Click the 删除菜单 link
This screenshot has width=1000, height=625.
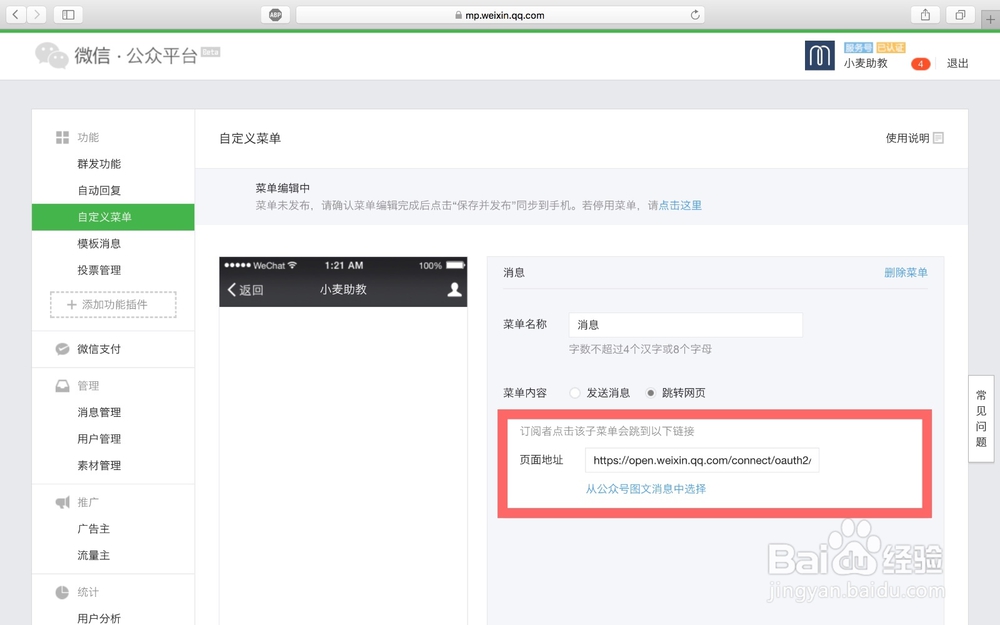click(x=905, y=272)
